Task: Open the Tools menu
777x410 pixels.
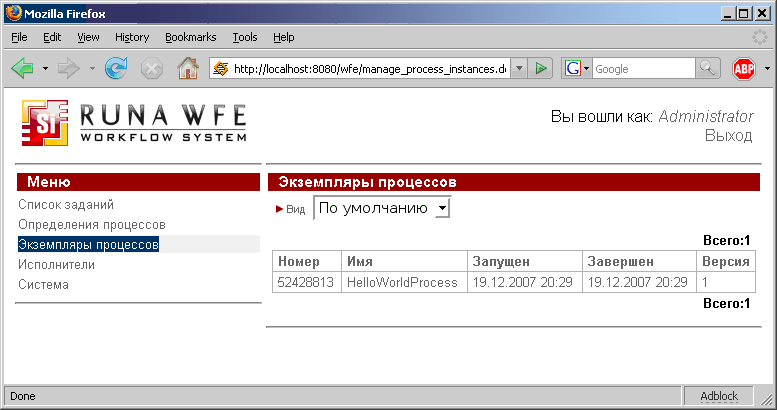Action: tap(245, 37)
